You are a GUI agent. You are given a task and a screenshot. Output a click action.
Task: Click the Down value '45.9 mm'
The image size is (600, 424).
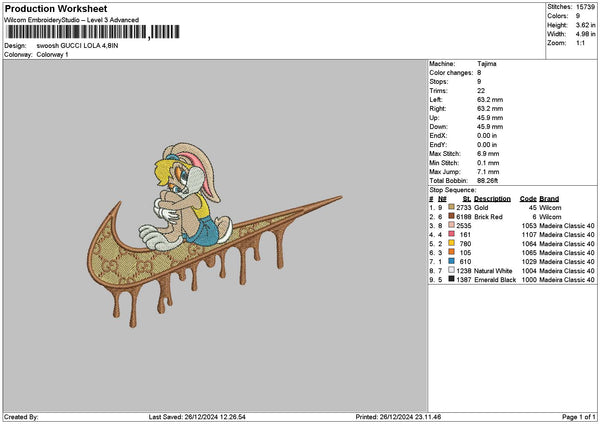click(x=490, y=127)
